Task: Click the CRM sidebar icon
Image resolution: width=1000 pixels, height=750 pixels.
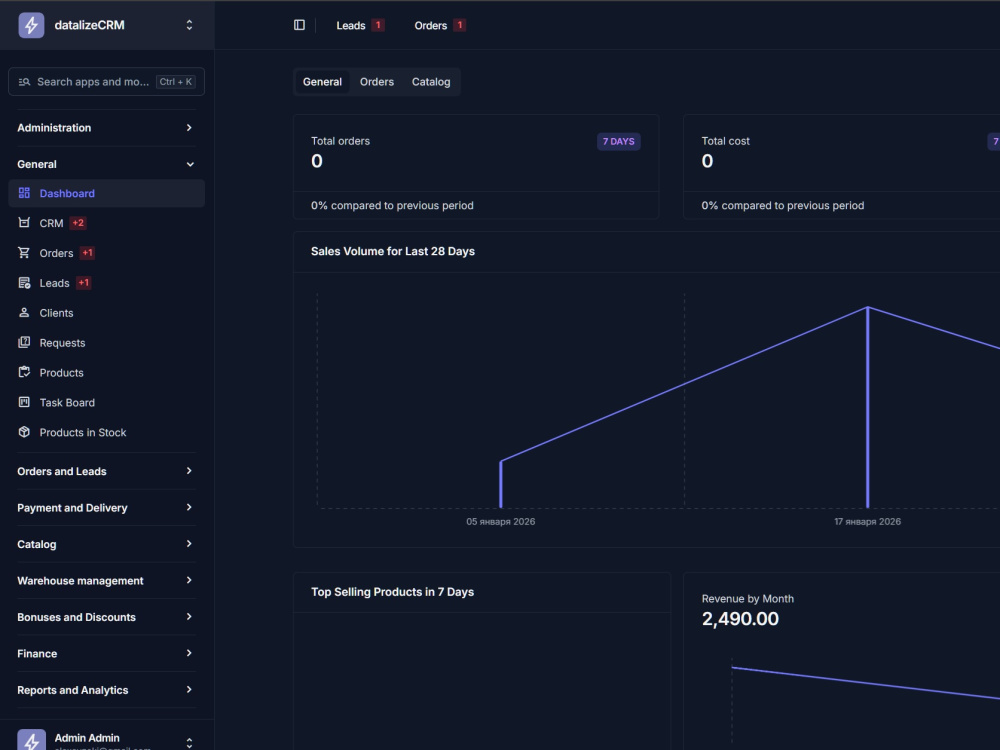Action: (x=24, y=223)
